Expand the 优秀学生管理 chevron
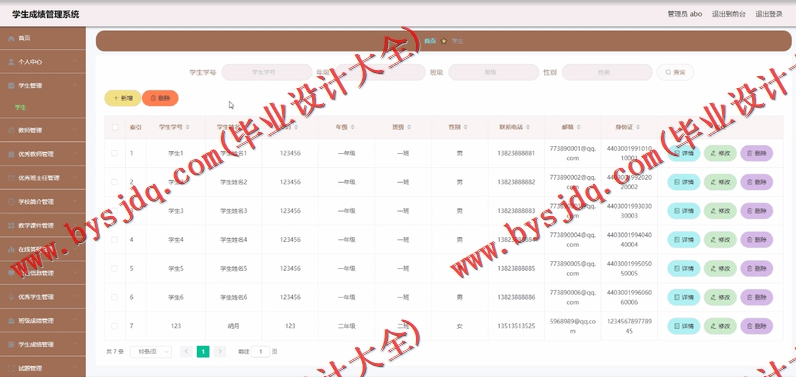The image size is (796, 377). pos(75,297)
